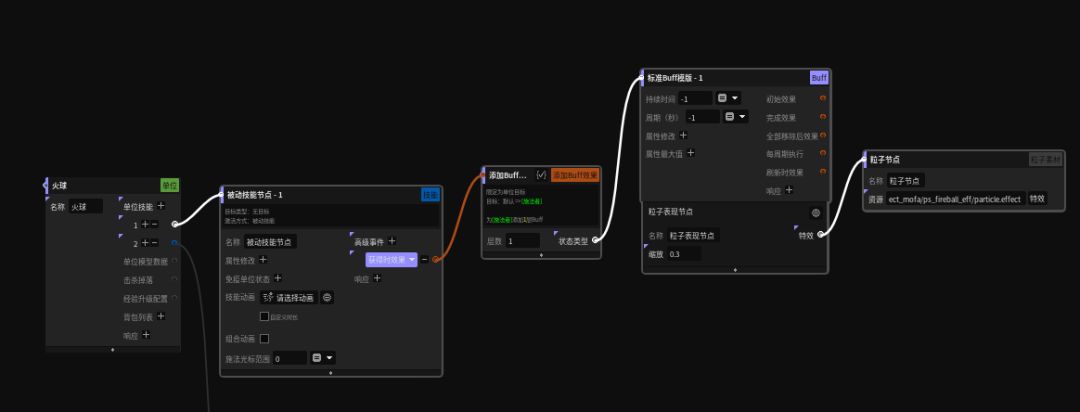Edit 火球 name field
Viewport: 1080px width, 412px height.
[x=86, y=206]
